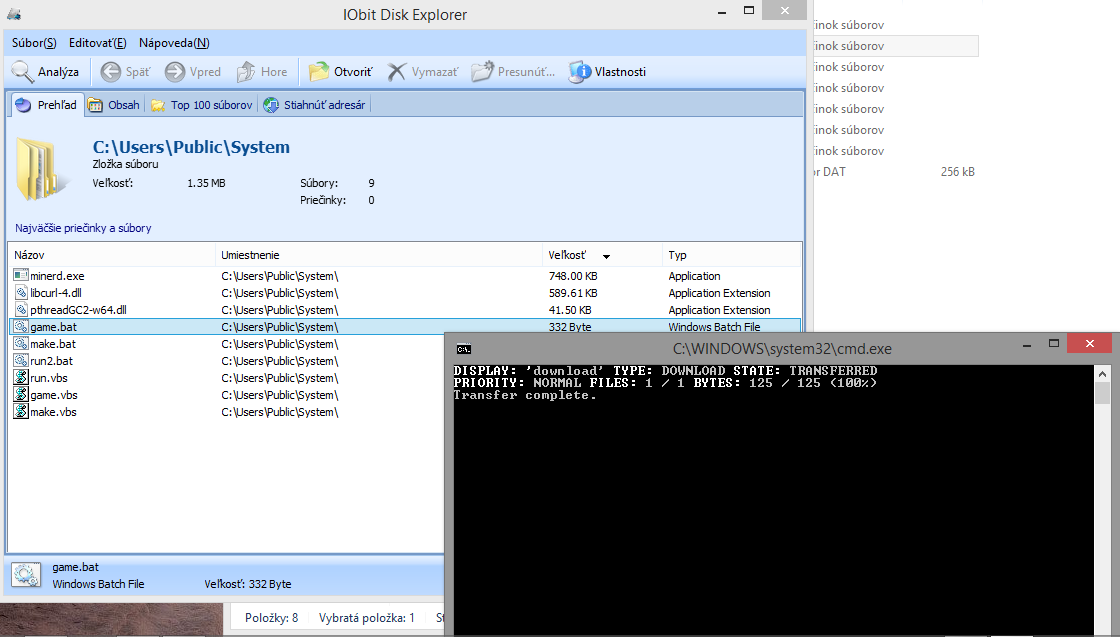Select the minerd.exe row name
1120x637 pixels.
pyautogui.click(x=57, y=276)
